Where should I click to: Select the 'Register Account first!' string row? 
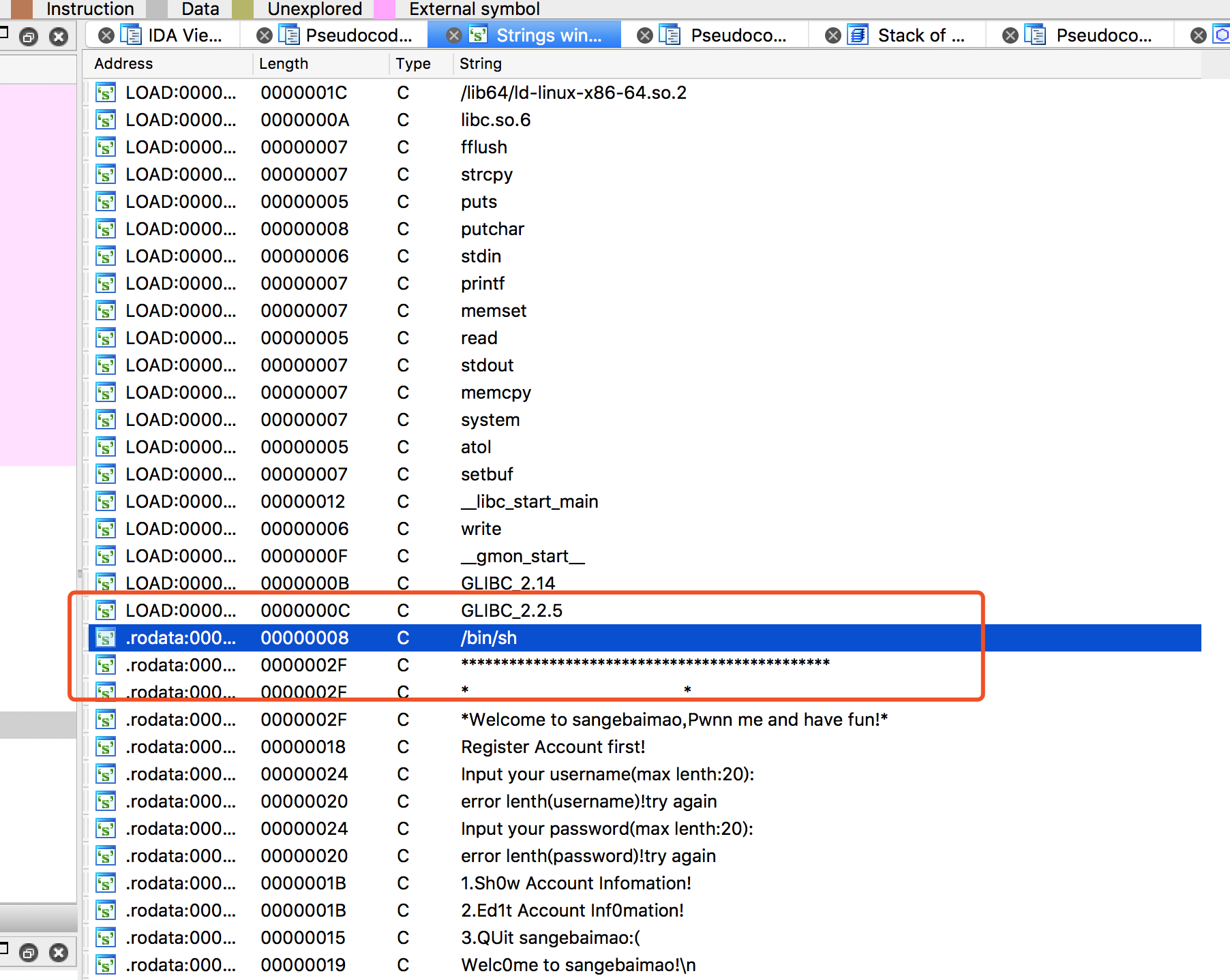point(552,747)
